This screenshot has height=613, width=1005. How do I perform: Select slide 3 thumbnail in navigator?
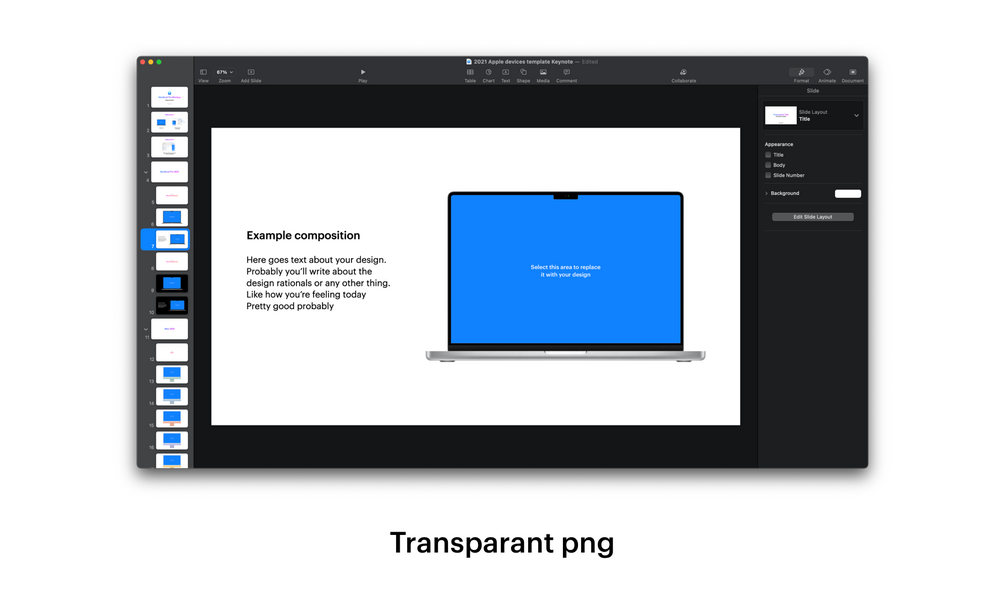(169, 147)
